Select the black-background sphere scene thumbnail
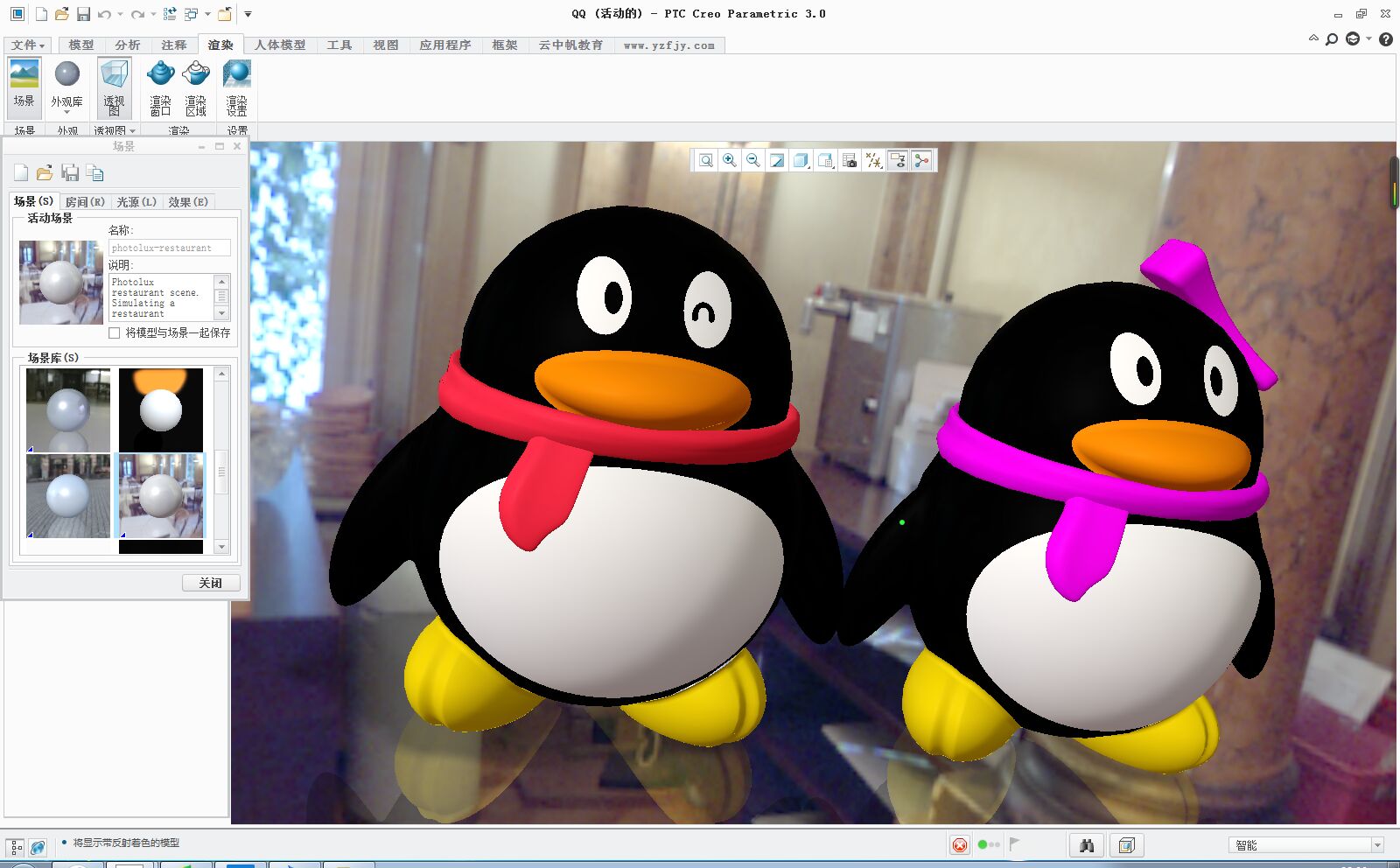This screenshot has height=868, width=1400. click(x=161, y=409)
